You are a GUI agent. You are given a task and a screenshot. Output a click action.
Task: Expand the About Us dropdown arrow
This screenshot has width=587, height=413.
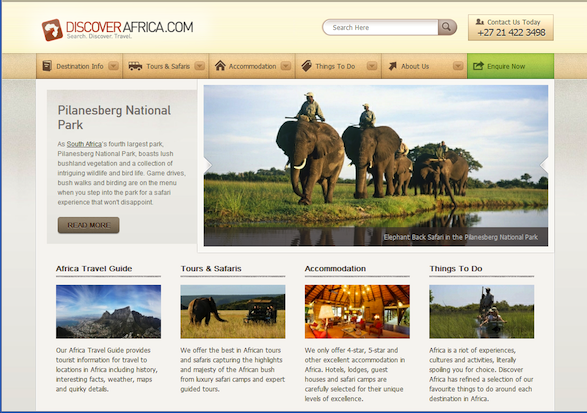[458, 66]
